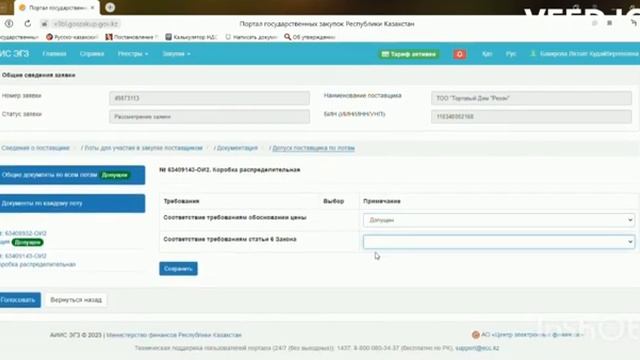Image resolution: width=640 pixels, height=360 pixels.
Task: Open the Справка navigation item
Action: coord(92,53)
